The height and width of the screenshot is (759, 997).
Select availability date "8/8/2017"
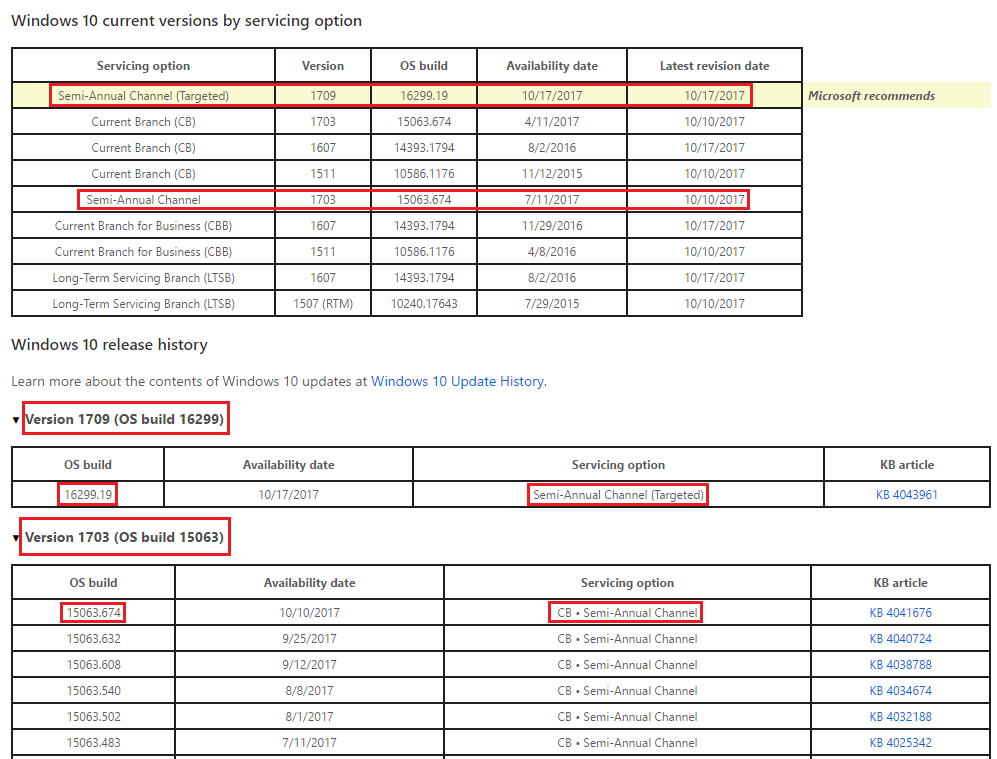(309, 691)
